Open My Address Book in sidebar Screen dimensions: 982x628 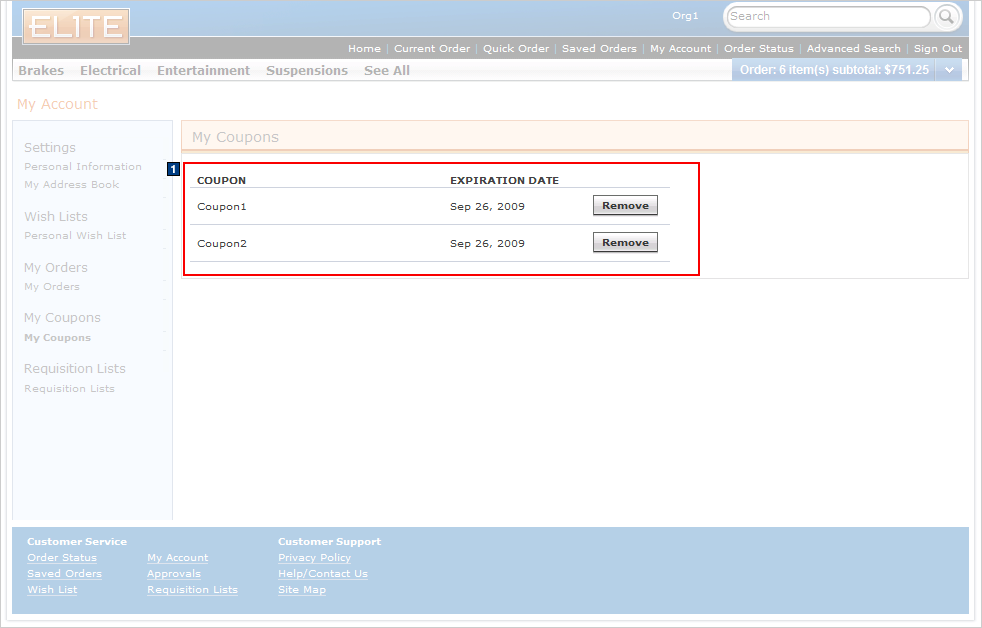tap(71, 184)
